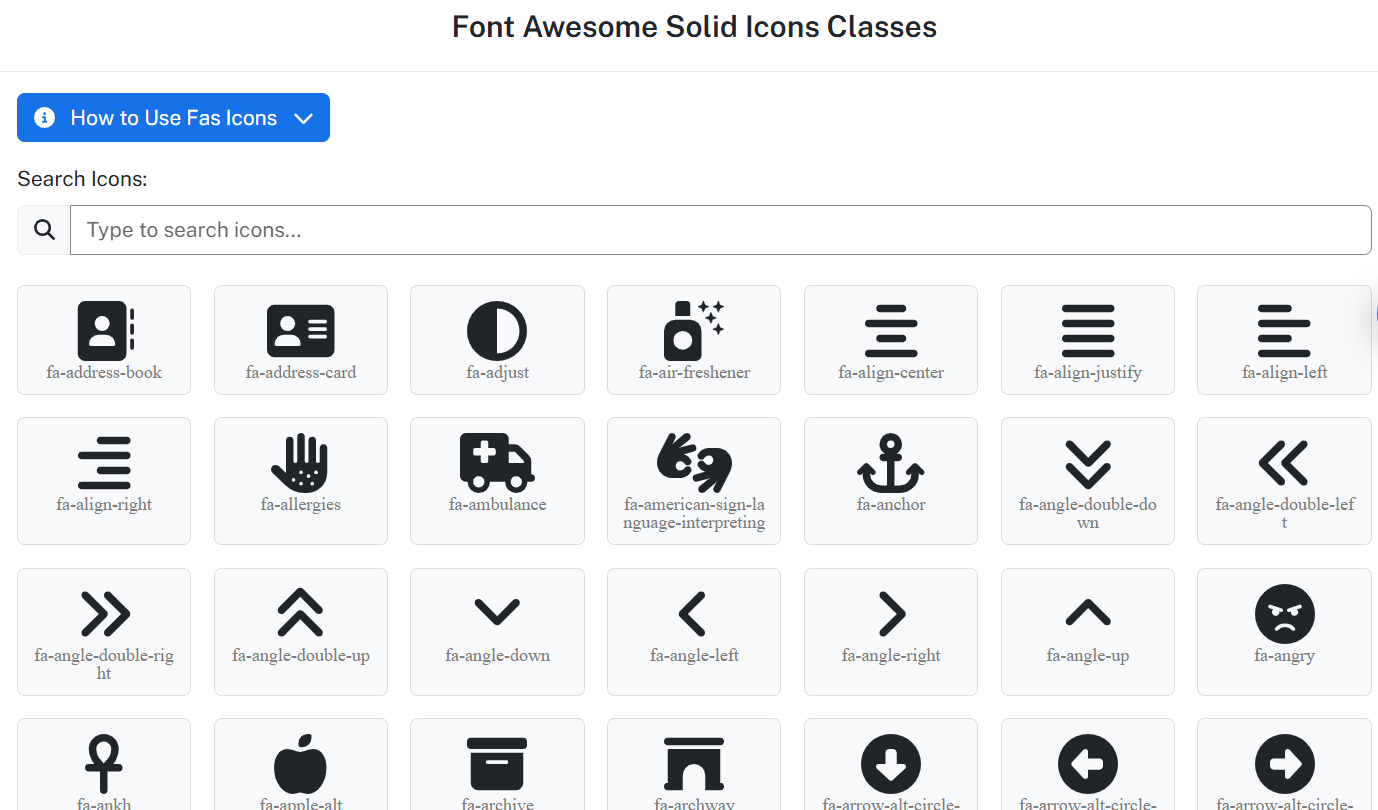Select the ankh symbol icon
The height and width of the screenshot is (810, 1378).
tap(104, 763)
